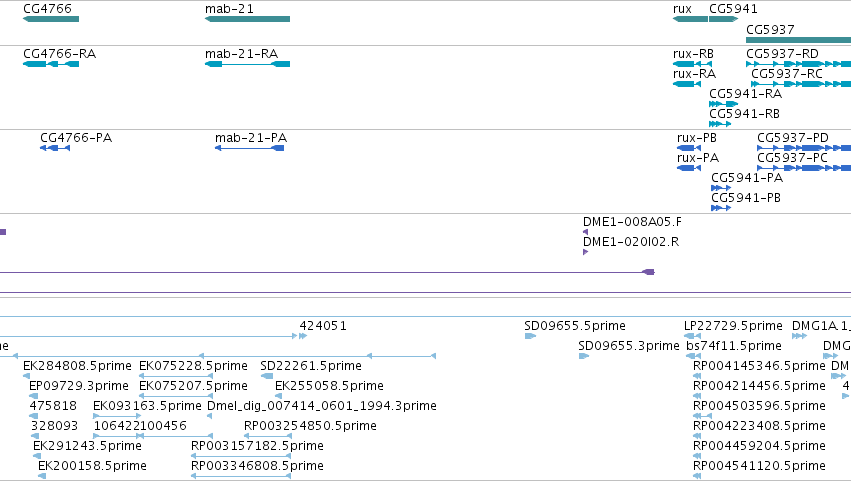851x481 pixels.
Task: Select the CG4766 gene feature label
Action: click(x=47, y=9)
